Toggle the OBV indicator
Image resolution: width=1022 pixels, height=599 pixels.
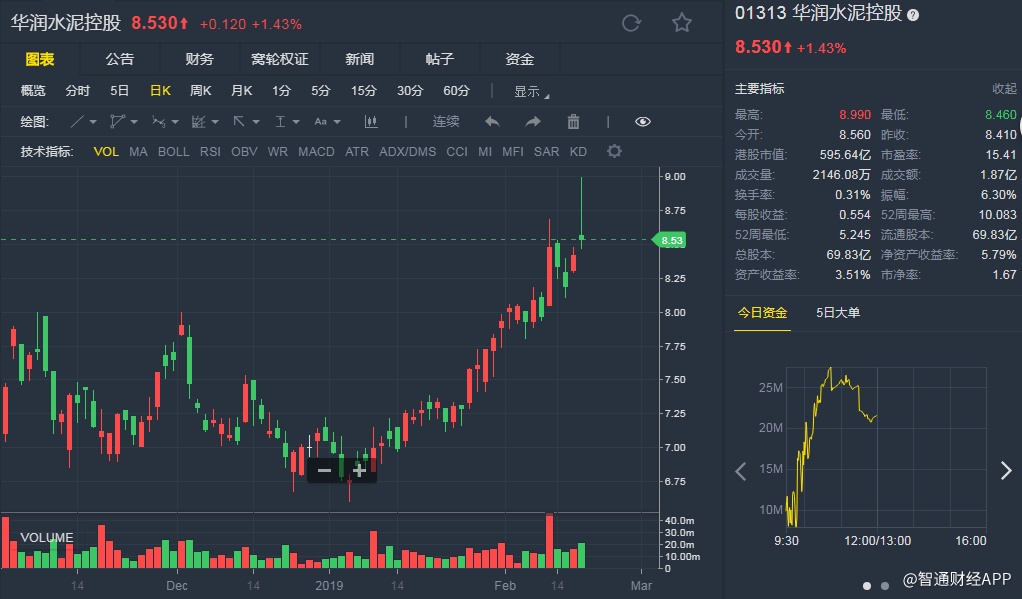(244, 152)
